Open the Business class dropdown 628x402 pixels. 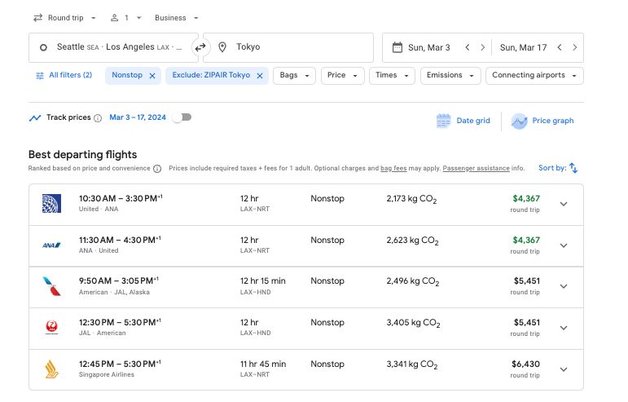click(176, 18)
